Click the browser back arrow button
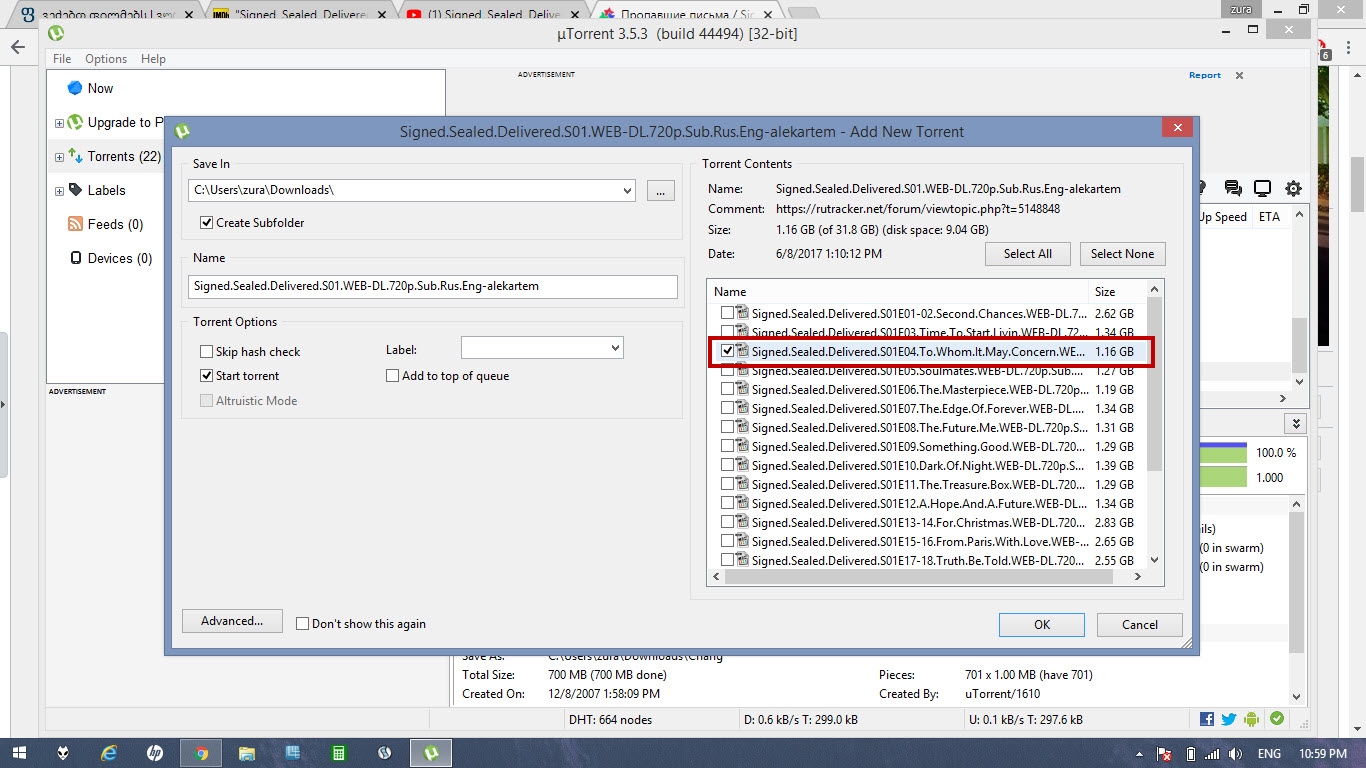Image resolution: width=1366 pixels, height=768 pixels. 18,47
